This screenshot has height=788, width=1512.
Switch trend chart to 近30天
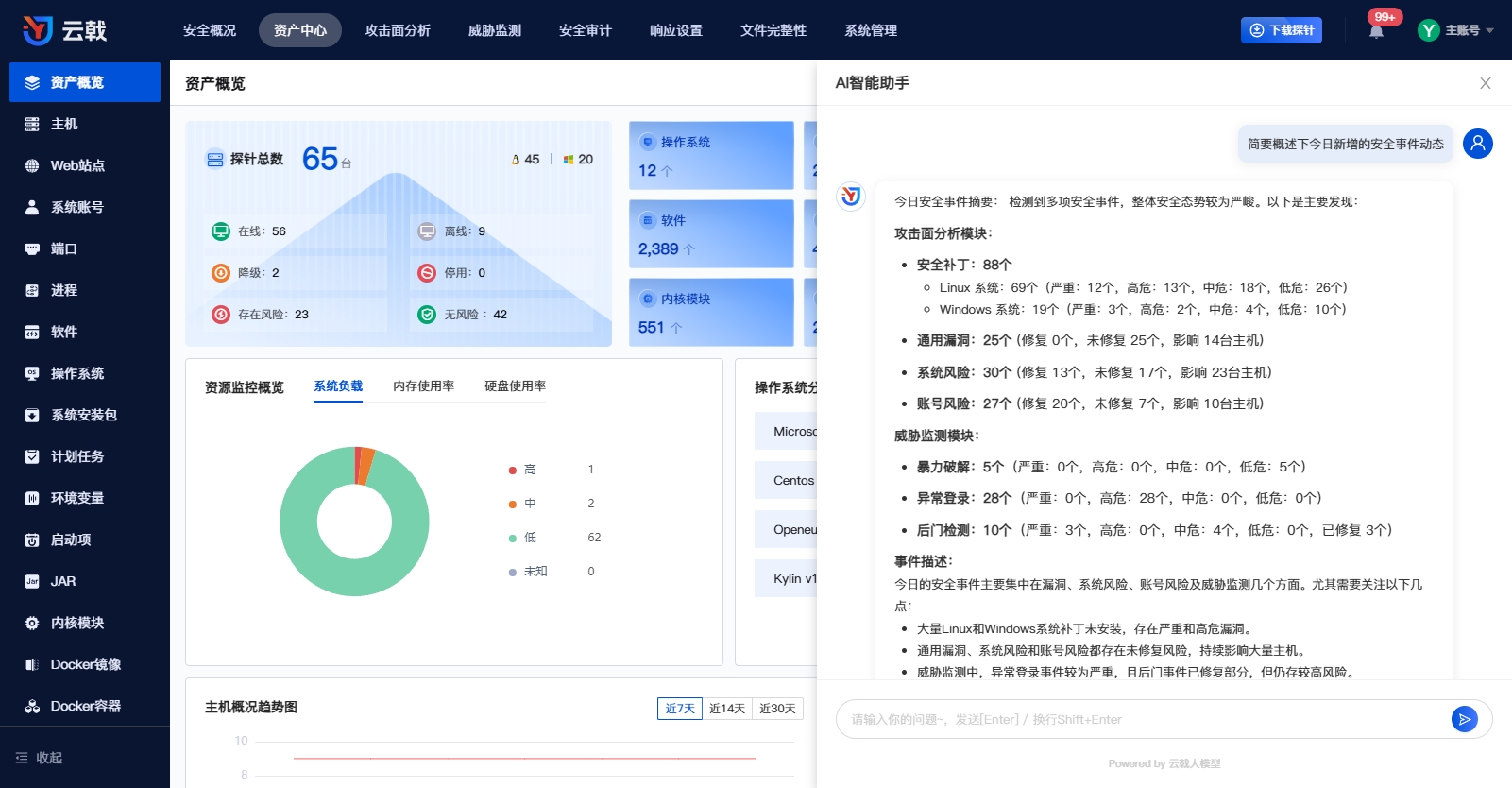[777, 709]
